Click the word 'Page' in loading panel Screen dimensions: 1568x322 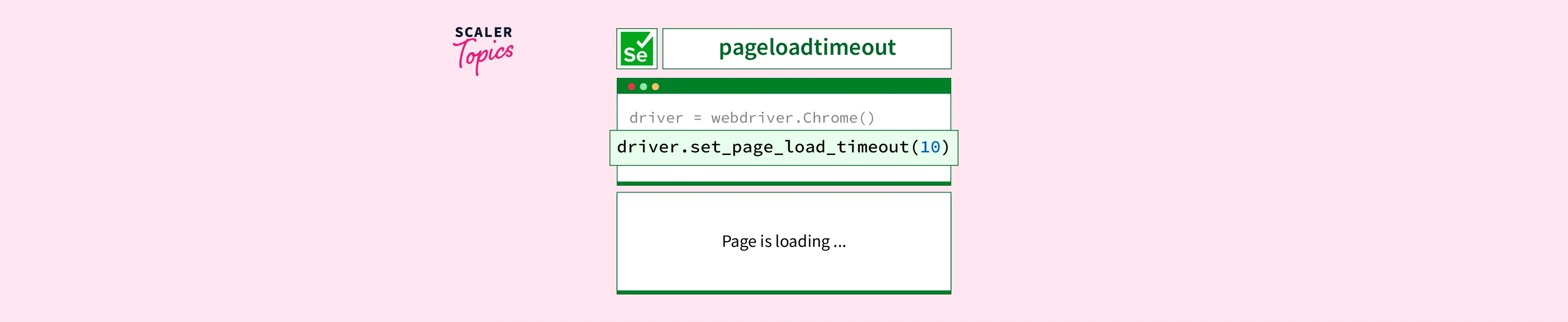point(739,242)
